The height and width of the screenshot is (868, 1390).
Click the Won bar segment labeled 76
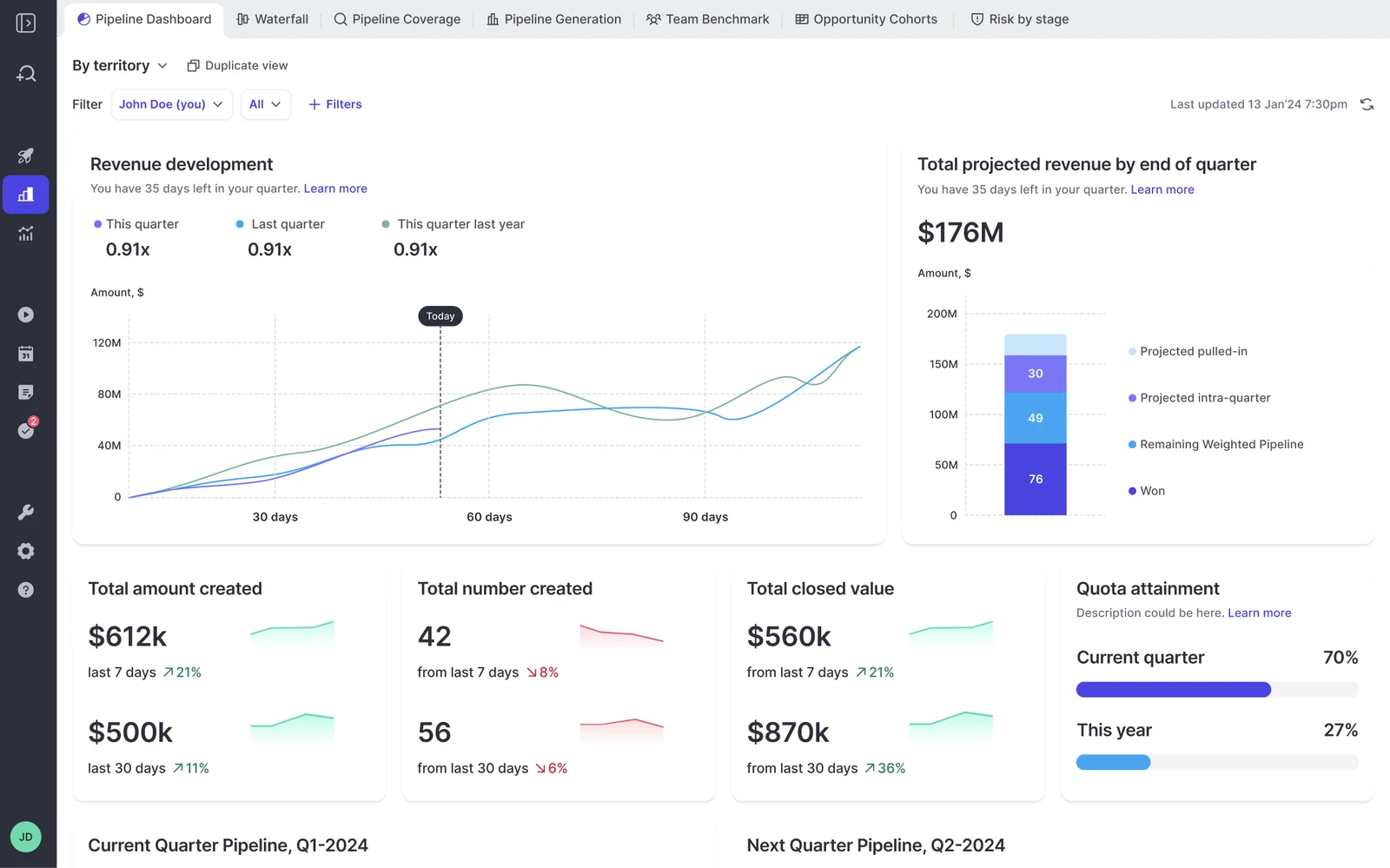[x=1036, y=480]
